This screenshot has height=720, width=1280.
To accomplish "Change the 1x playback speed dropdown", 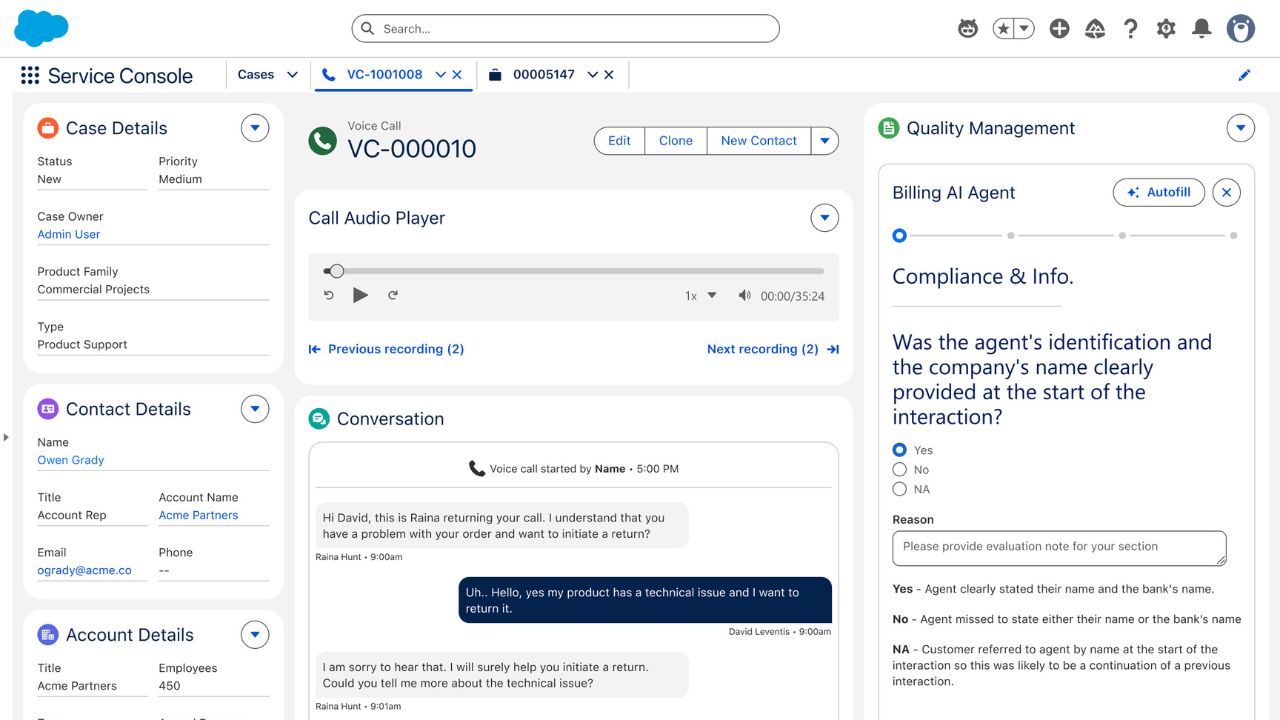I will point(701,296).
